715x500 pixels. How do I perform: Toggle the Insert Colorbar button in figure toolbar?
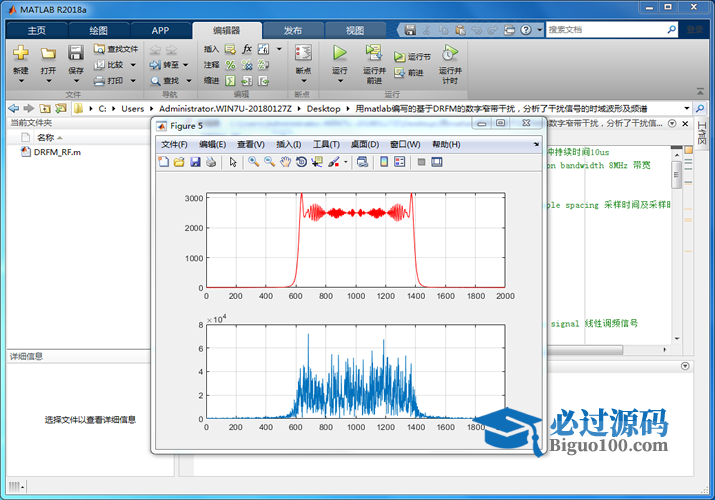point(384,162)
